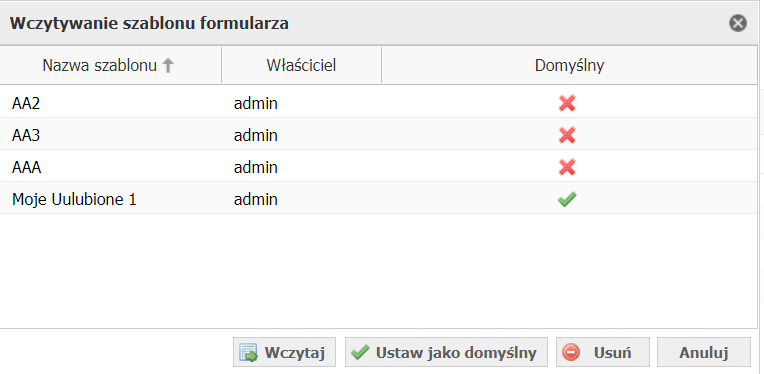Viewport: 764px width, 374px height.
Task: Click the red minus icon on Usuń
Action: (x=571, y=352)
